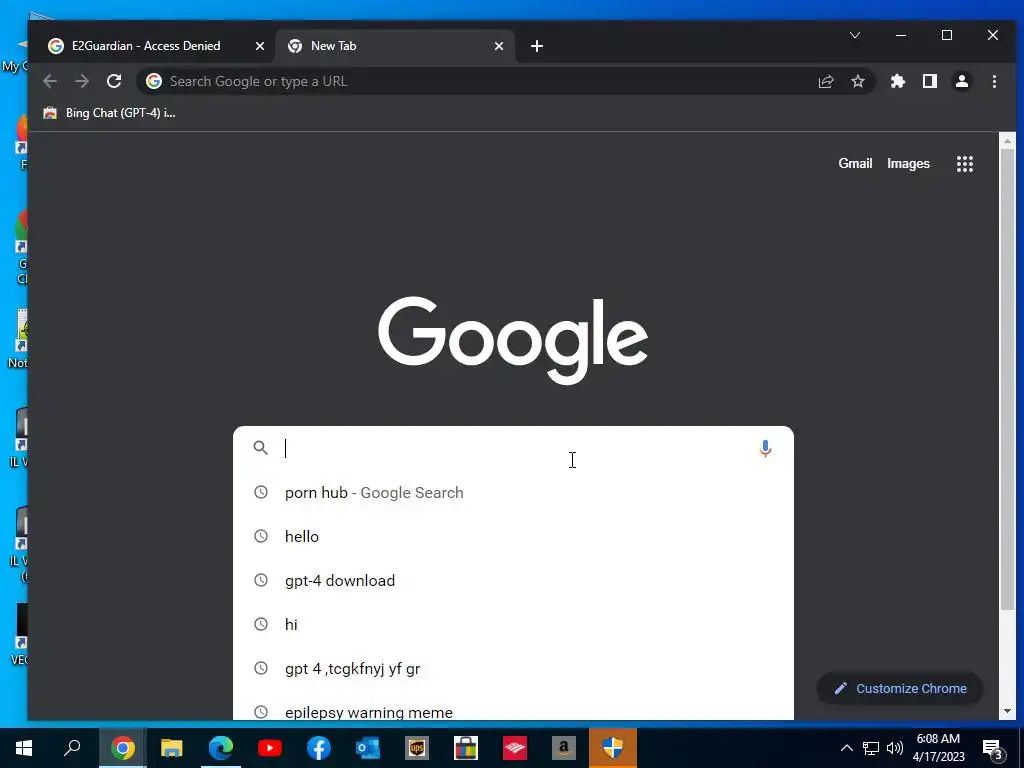The image size is (1024, 768).
Task: Start voice search with the microphone icon
Action: pos(765,449)
